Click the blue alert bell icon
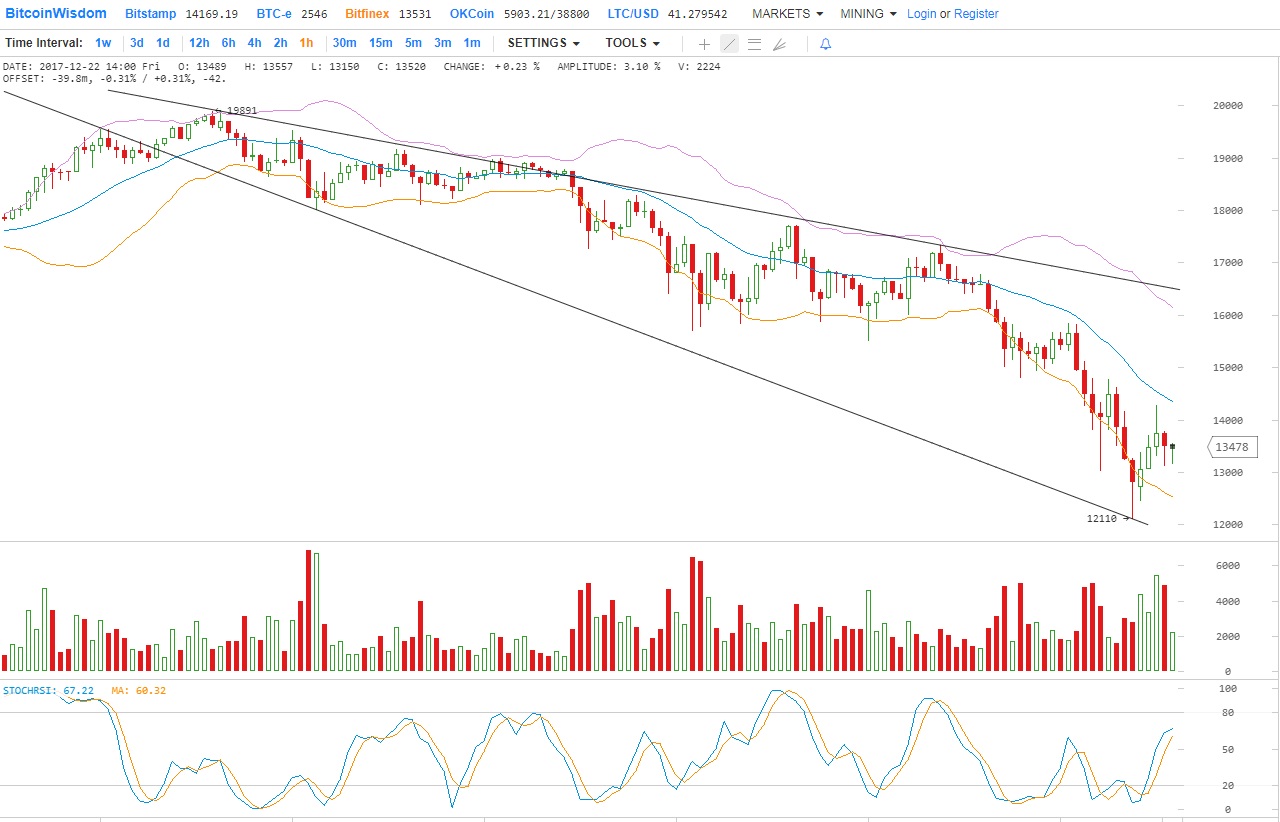1280x822 pixels. (x=825, y=44)
